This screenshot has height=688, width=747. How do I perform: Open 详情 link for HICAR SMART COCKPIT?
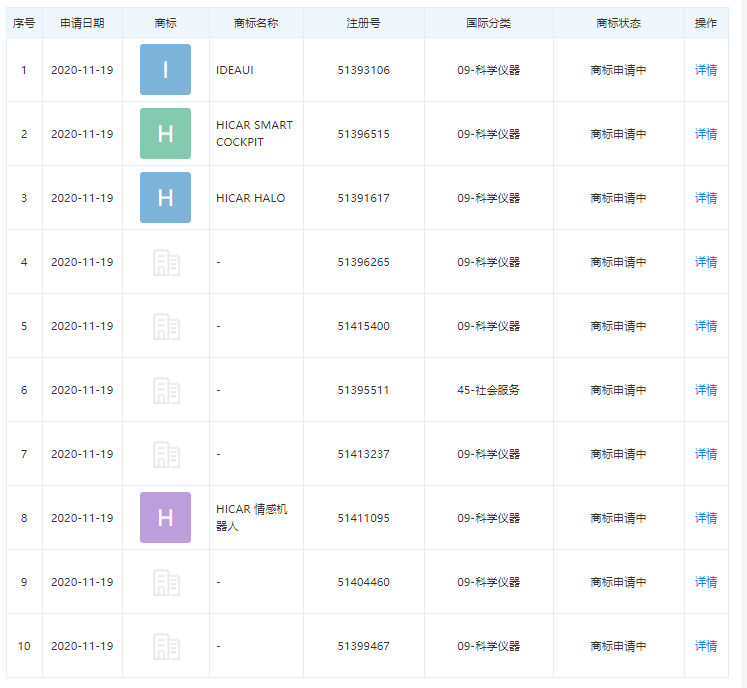(706, 134)
